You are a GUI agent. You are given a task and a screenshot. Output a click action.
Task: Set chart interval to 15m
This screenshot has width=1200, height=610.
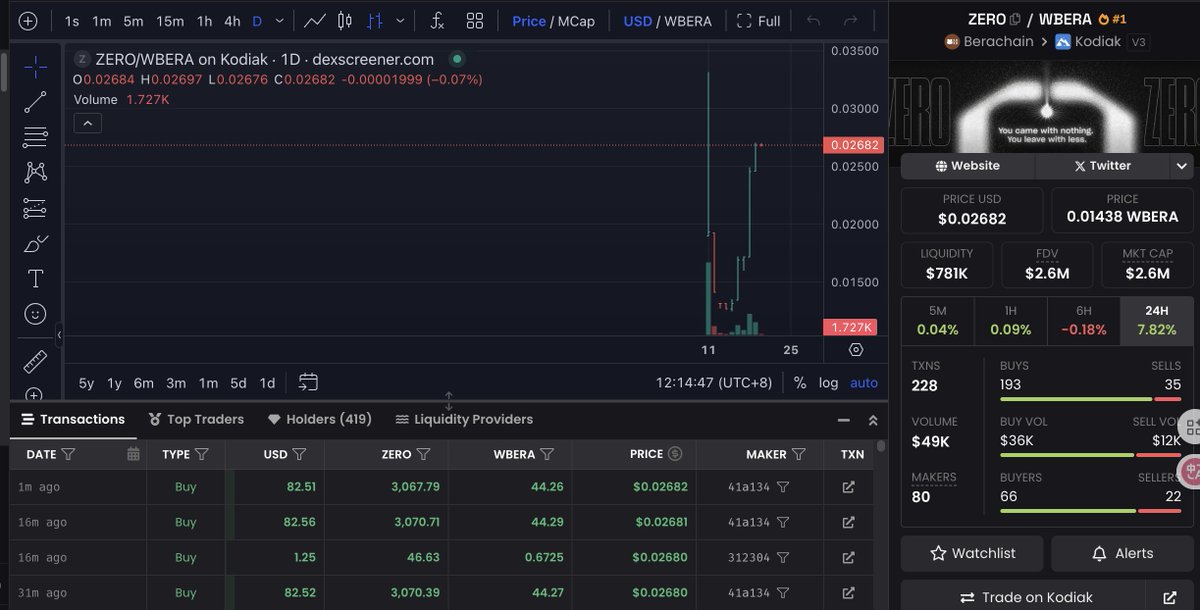(x=170, y=21)
